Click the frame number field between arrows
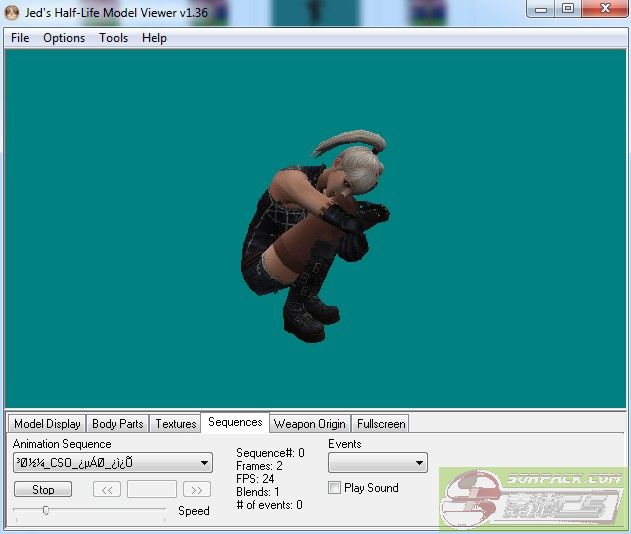The image size is (631, 534). pos(152,490)
